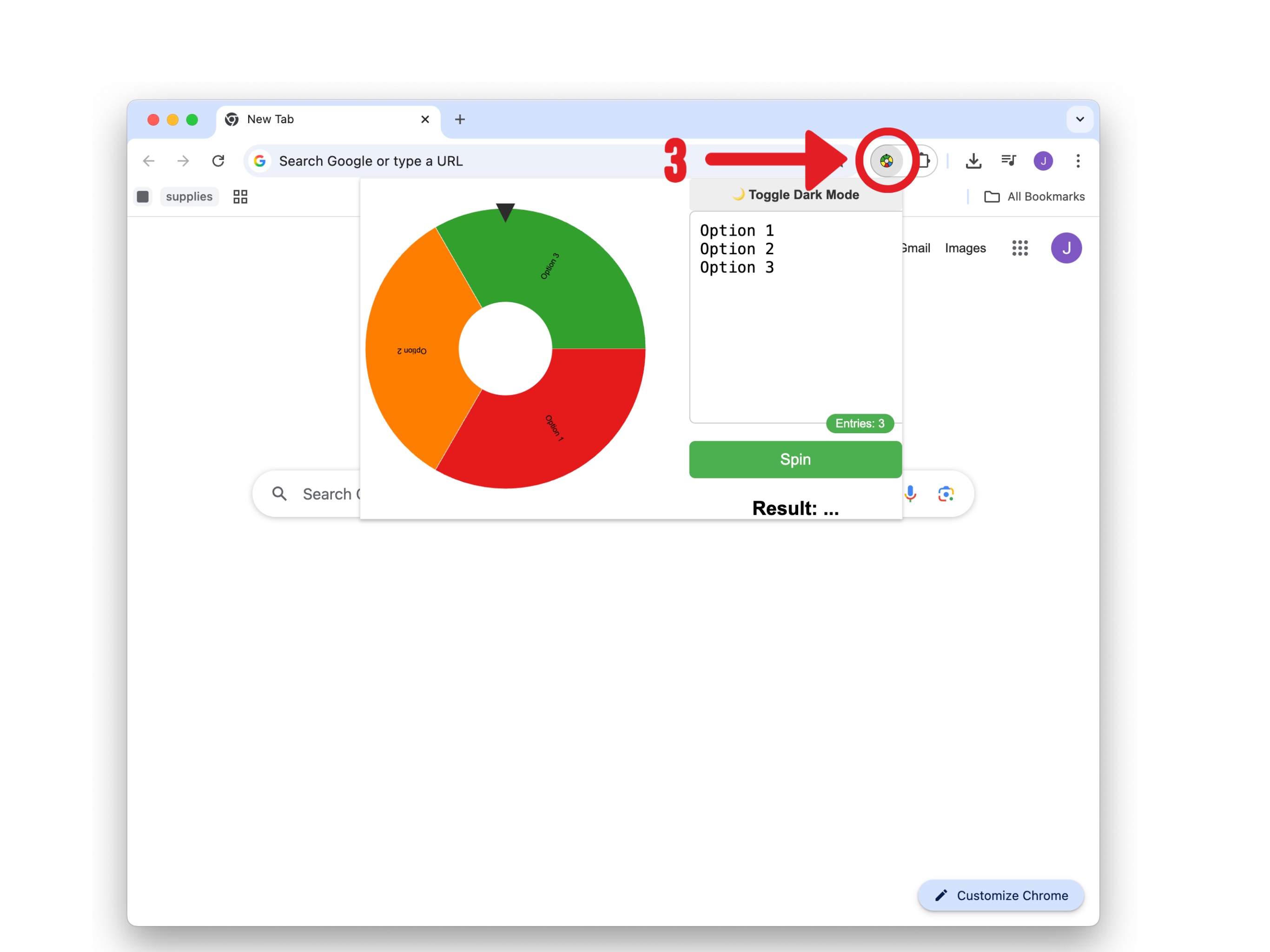Viewport: 1270px width, 952px height.
Task: Expand the tab search dropdown
Action: [x=1079, y=119]
